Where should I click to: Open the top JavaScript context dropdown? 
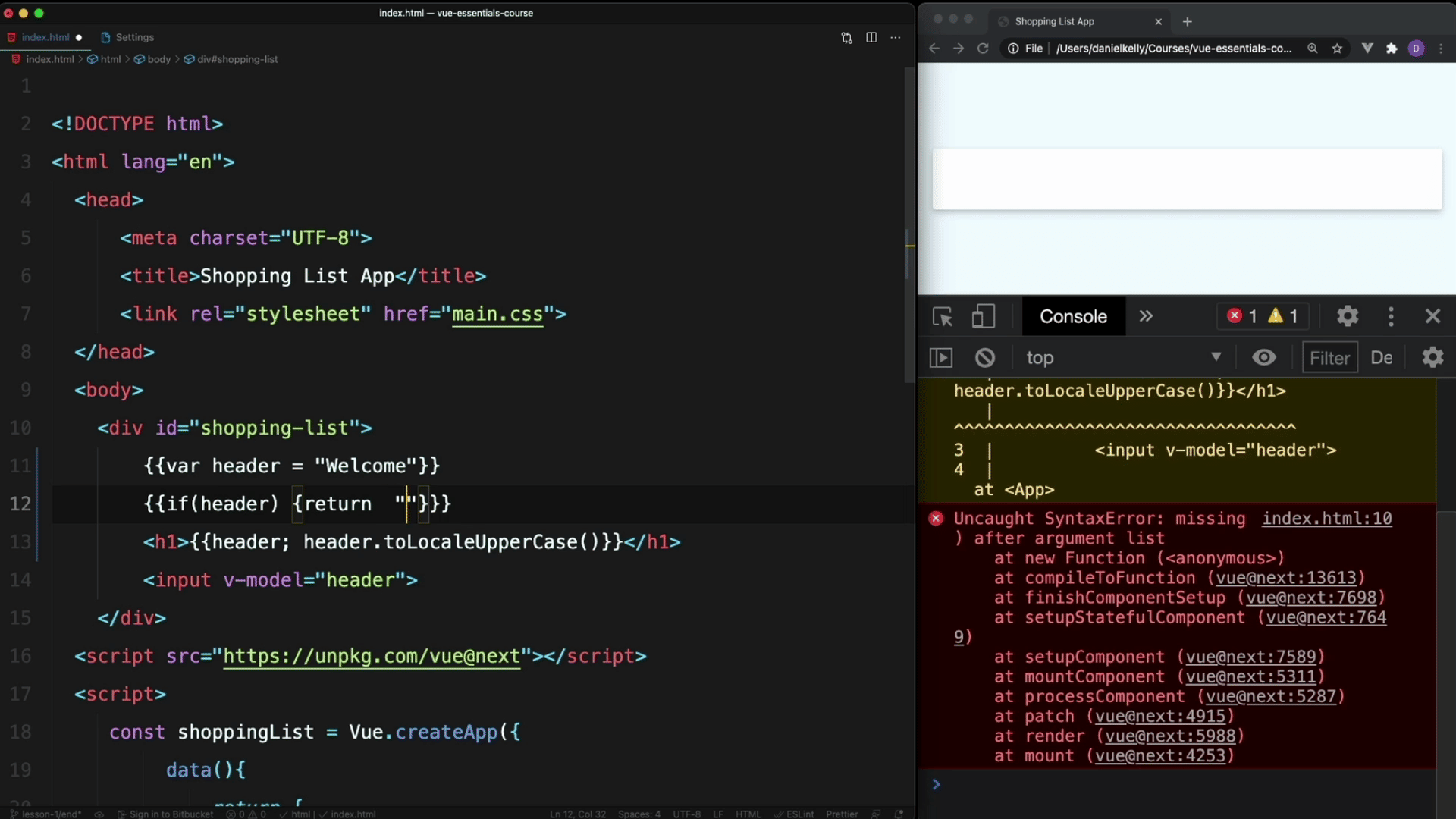click(x=1124, y=358)
